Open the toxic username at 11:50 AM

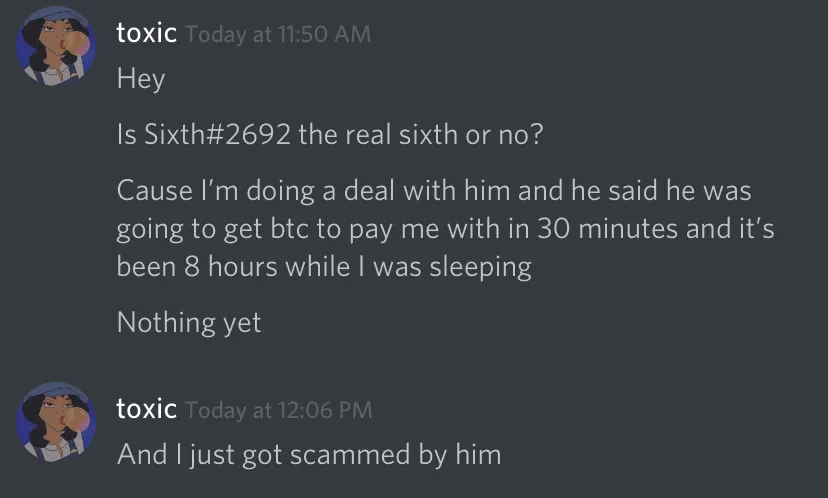pos(146,33)
